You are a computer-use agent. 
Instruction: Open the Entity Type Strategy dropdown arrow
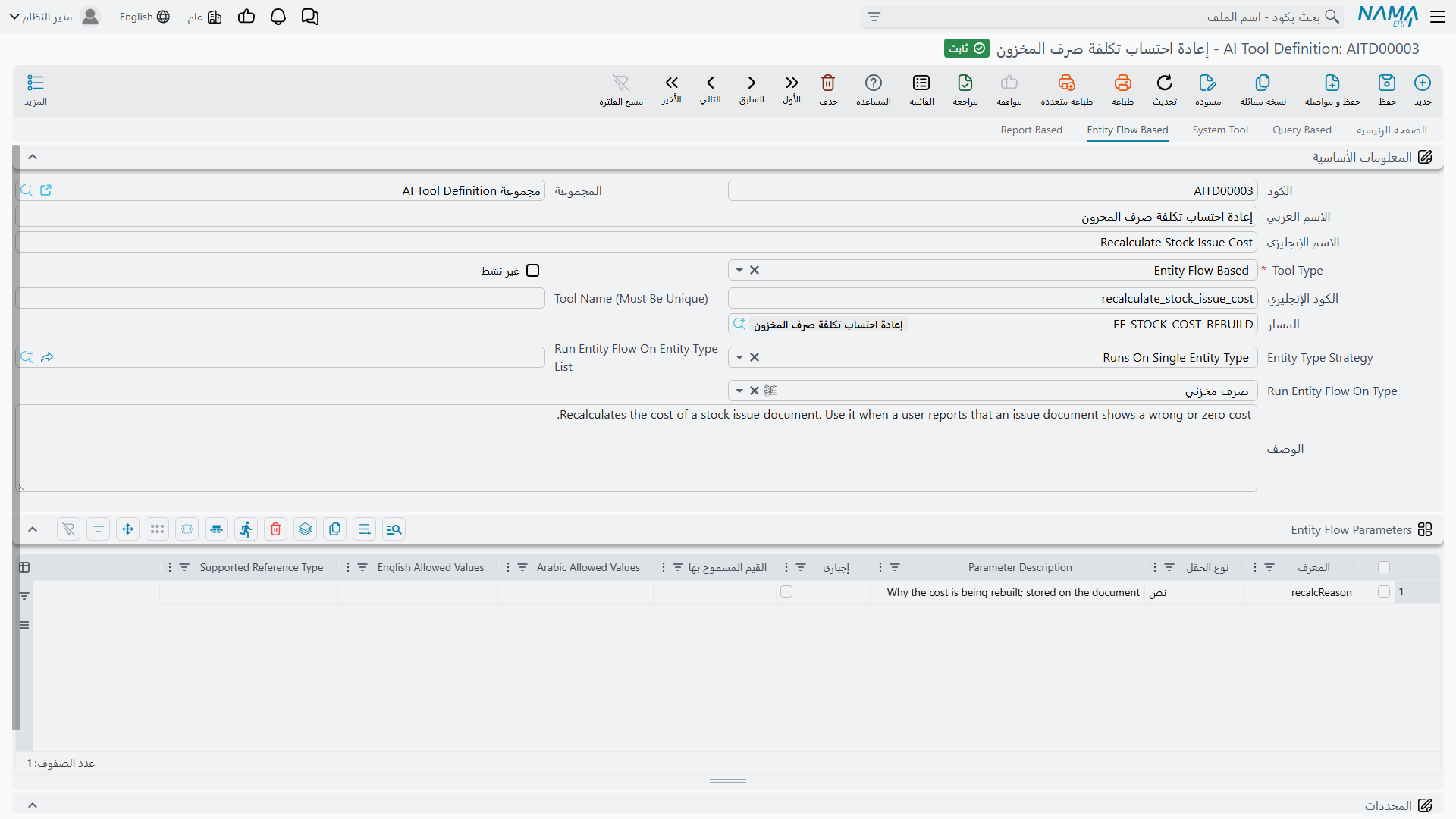[739, 358]
